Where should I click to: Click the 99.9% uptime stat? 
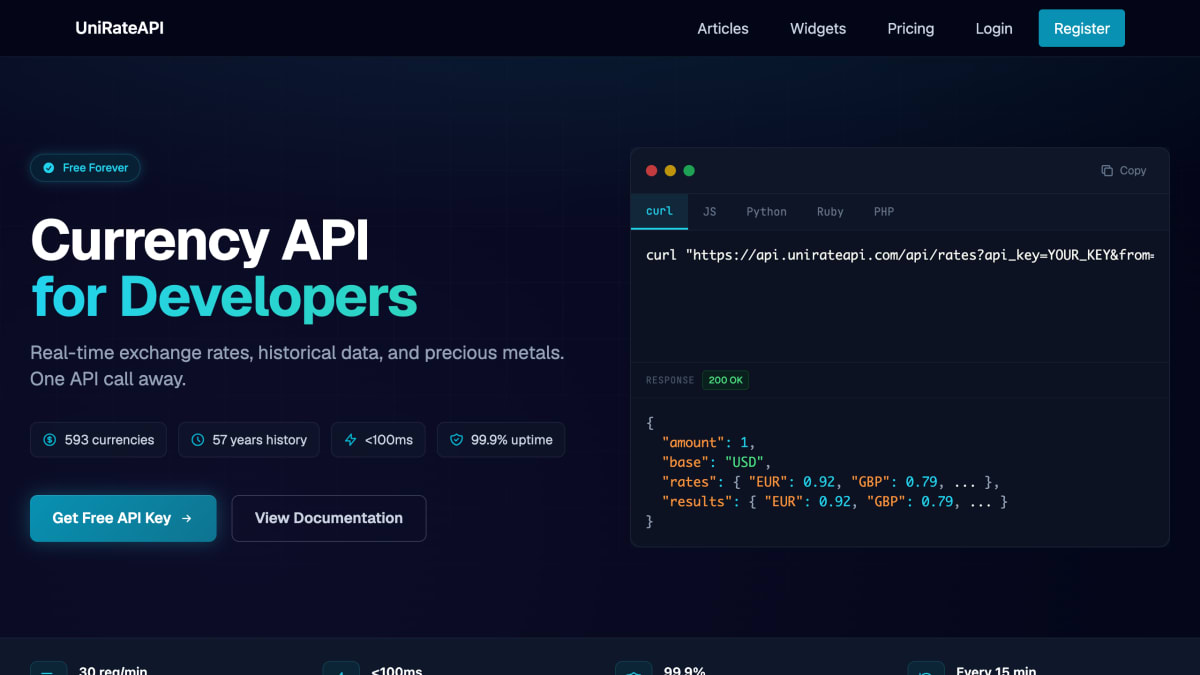click(501, 440)
